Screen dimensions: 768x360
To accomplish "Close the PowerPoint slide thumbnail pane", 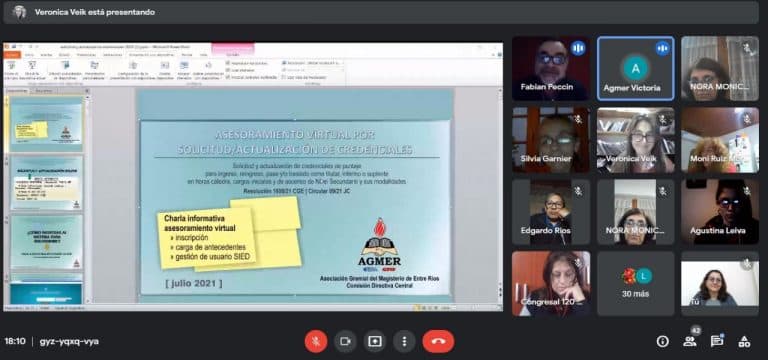I will (x=87, y=91).
